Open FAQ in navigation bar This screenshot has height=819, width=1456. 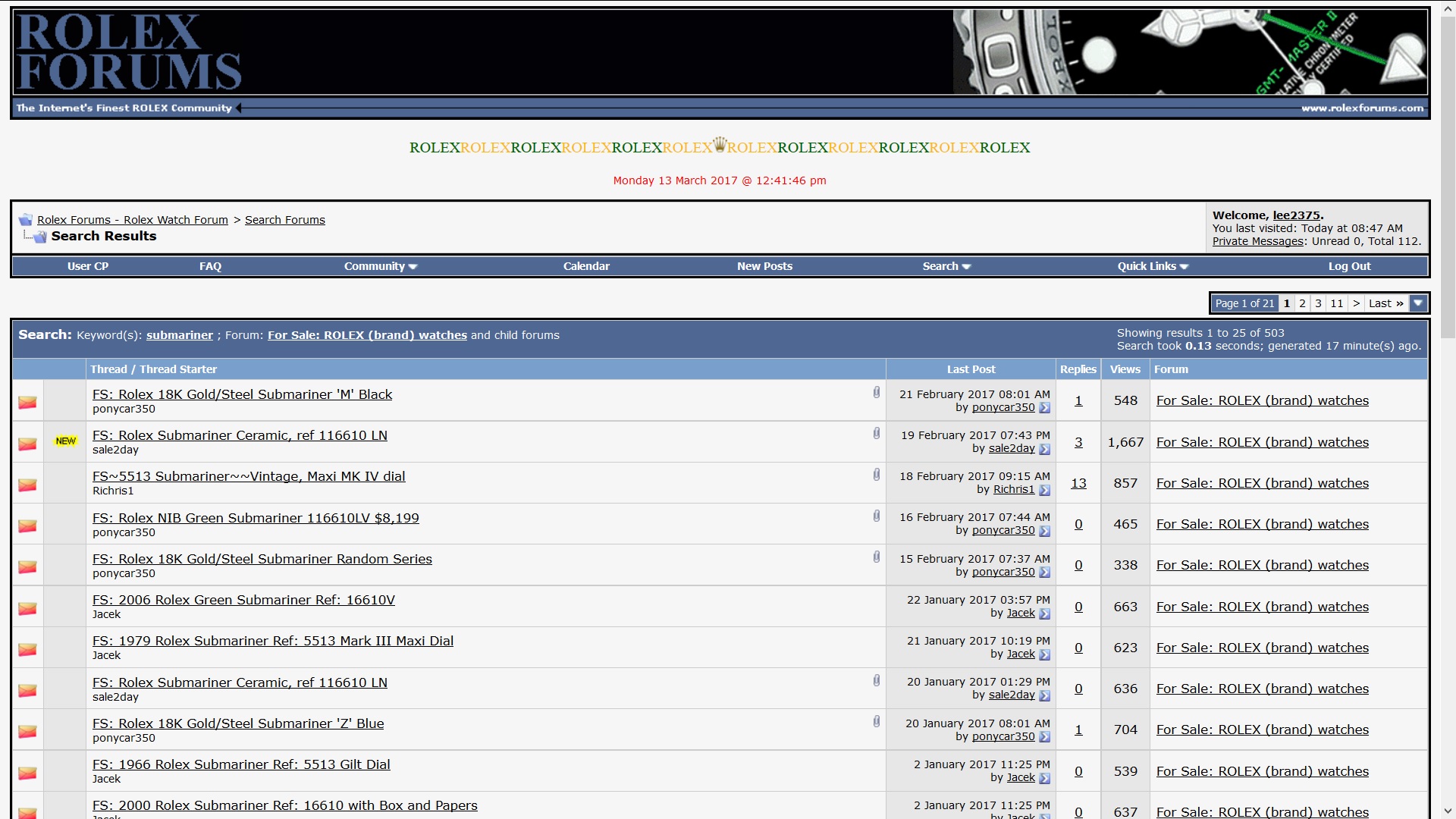pos(210,266)
